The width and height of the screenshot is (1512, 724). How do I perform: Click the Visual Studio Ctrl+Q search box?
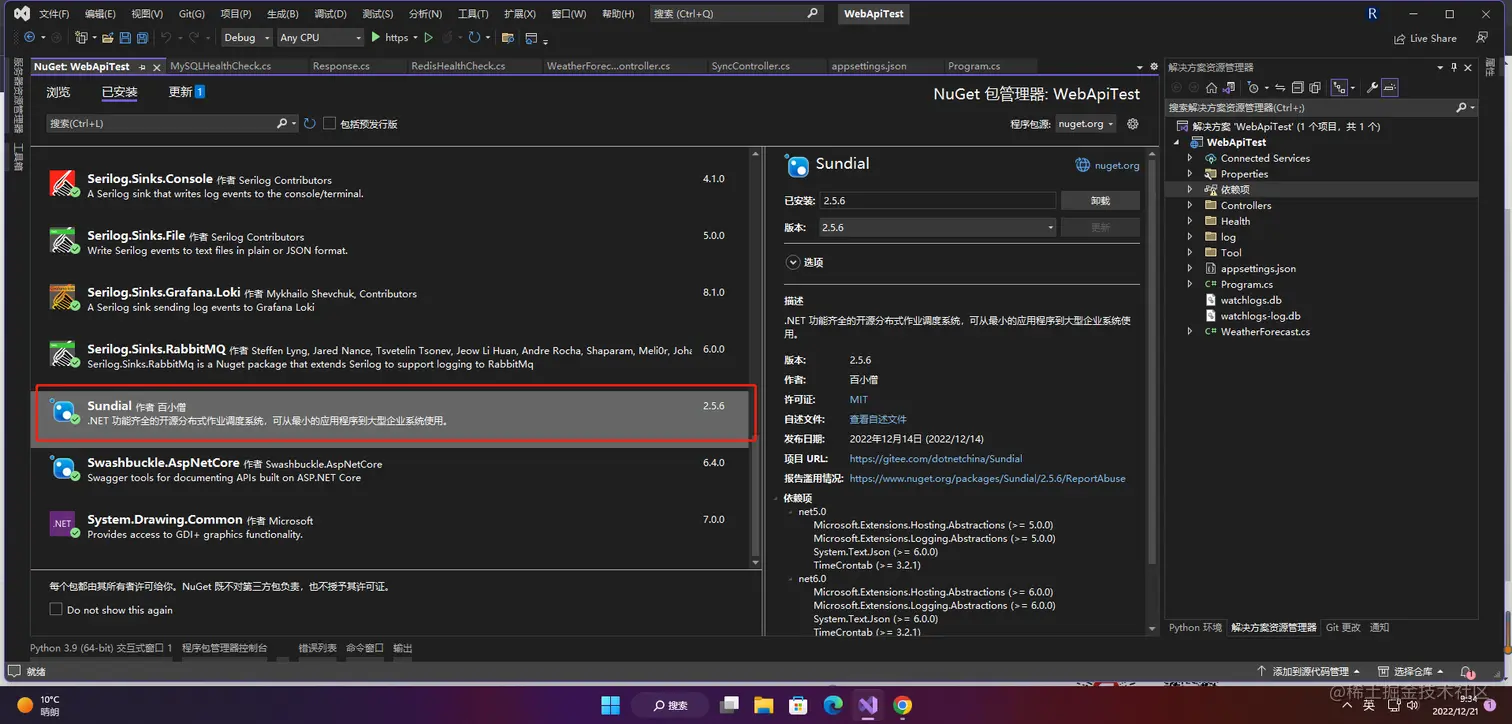[x=735, y=14]
